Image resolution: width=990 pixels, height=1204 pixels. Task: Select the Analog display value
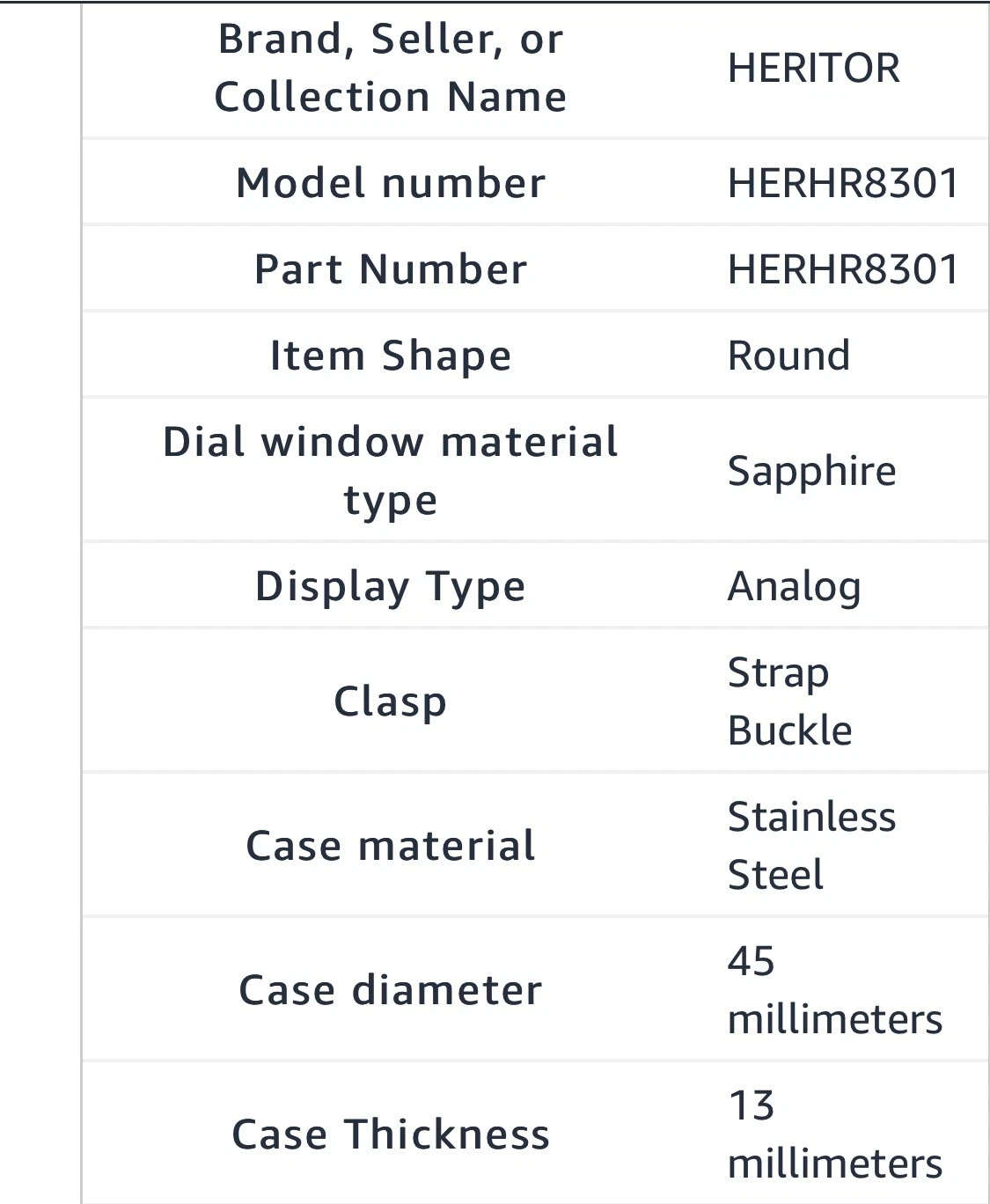[x=794, y=586]
